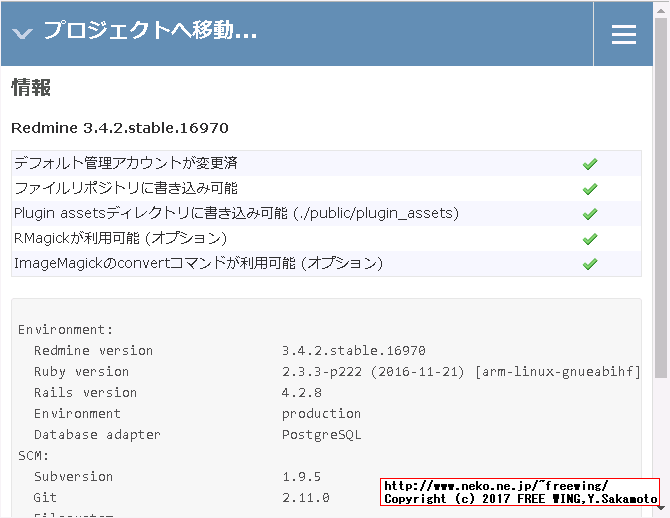Image resolution: width=670 pixels, height=518 pixels.
Task: Select ImageMagickのconvertコマンドが利用可能 text
Action: click(198, 263)
